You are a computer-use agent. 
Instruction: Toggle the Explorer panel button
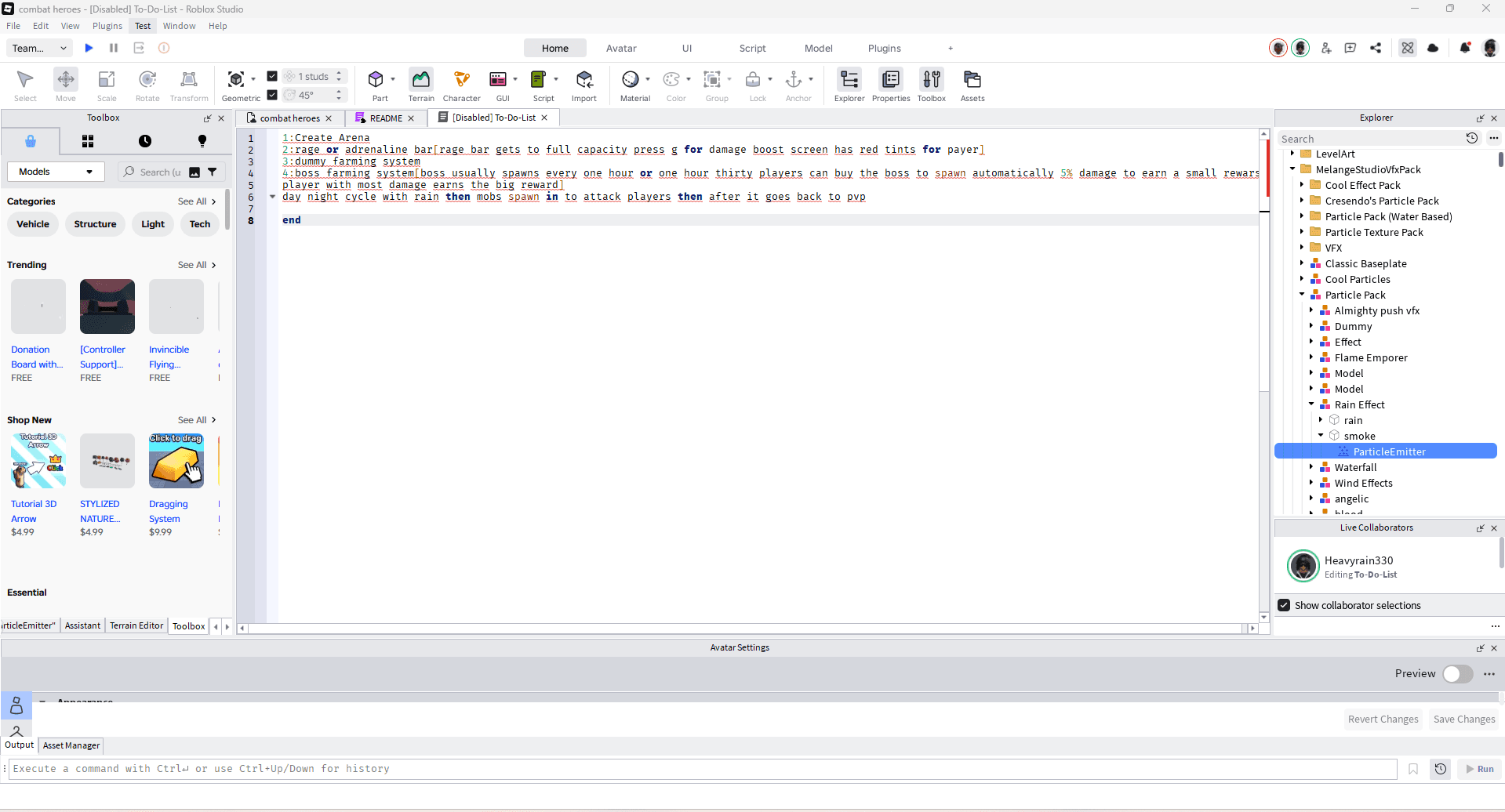point(849,85)
